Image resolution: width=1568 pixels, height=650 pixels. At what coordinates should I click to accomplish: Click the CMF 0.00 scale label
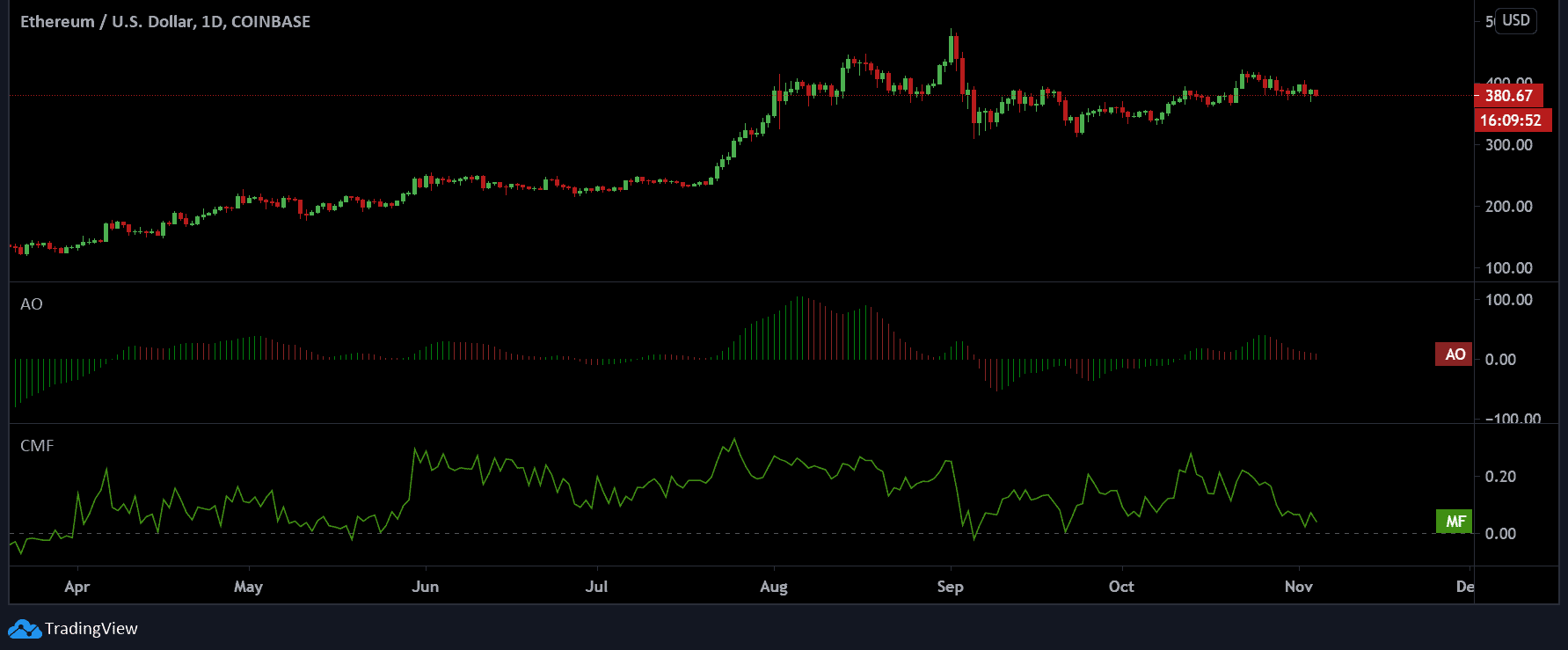click(1500, 534)
